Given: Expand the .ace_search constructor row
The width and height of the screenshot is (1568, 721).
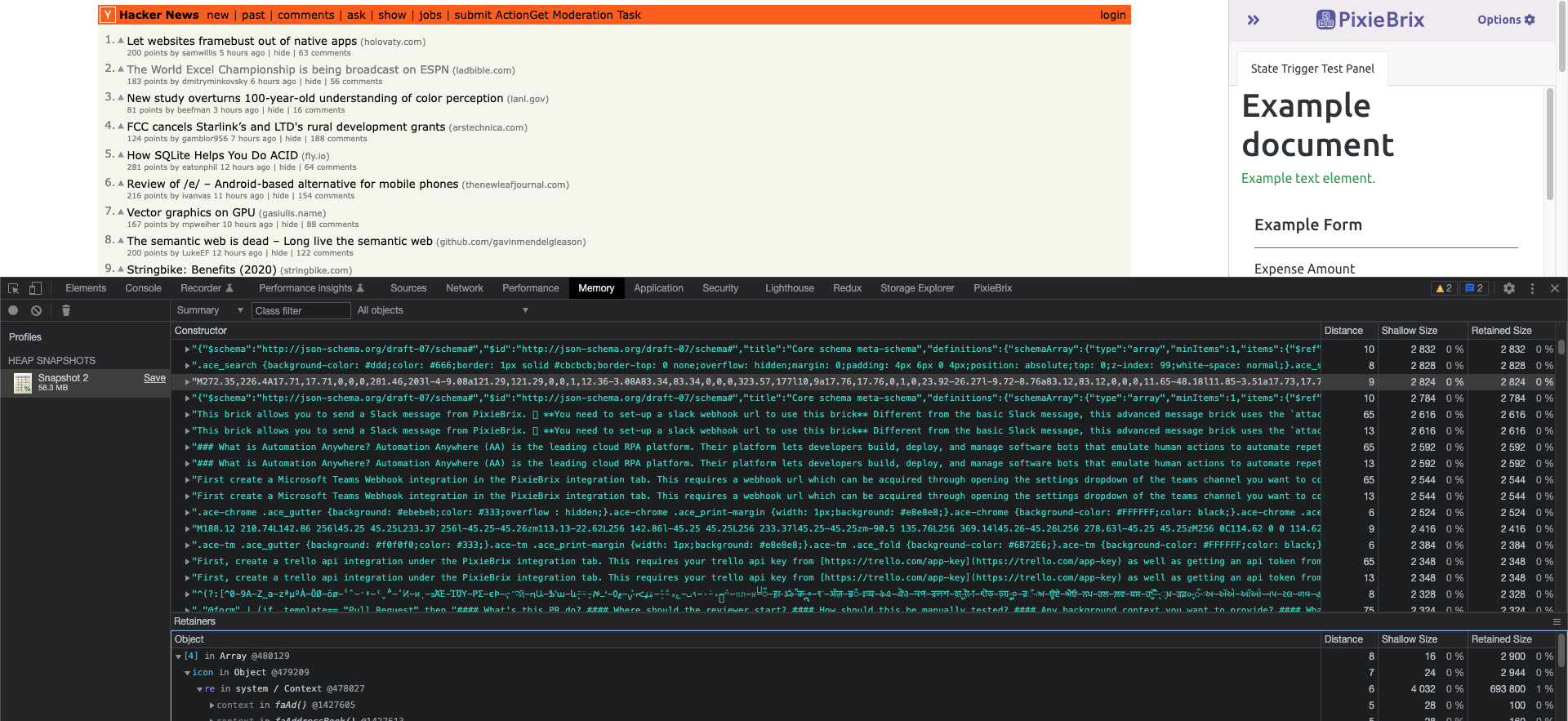Looking at the screenshot, I should coord(187,366).
